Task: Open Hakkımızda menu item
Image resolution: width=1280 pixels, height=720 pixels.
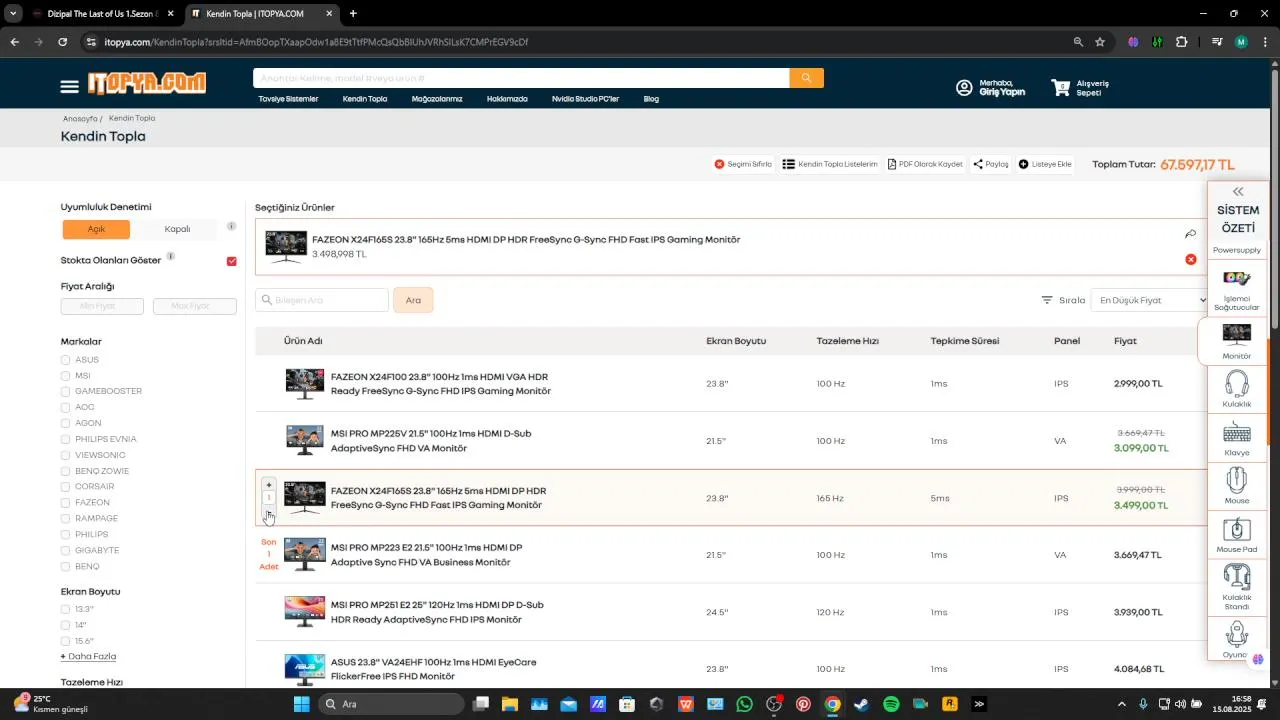Action: click(x=507, y=99)
